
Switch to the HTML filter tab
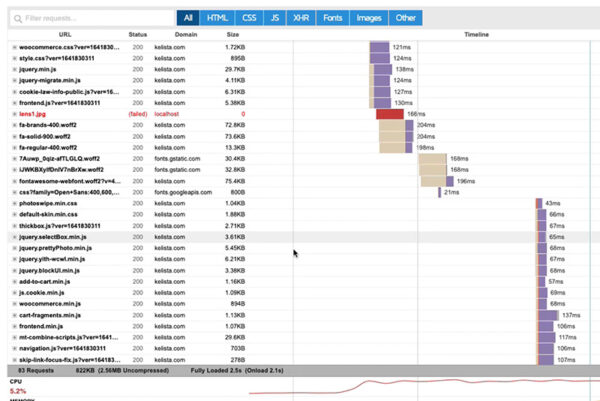(217, 18)
